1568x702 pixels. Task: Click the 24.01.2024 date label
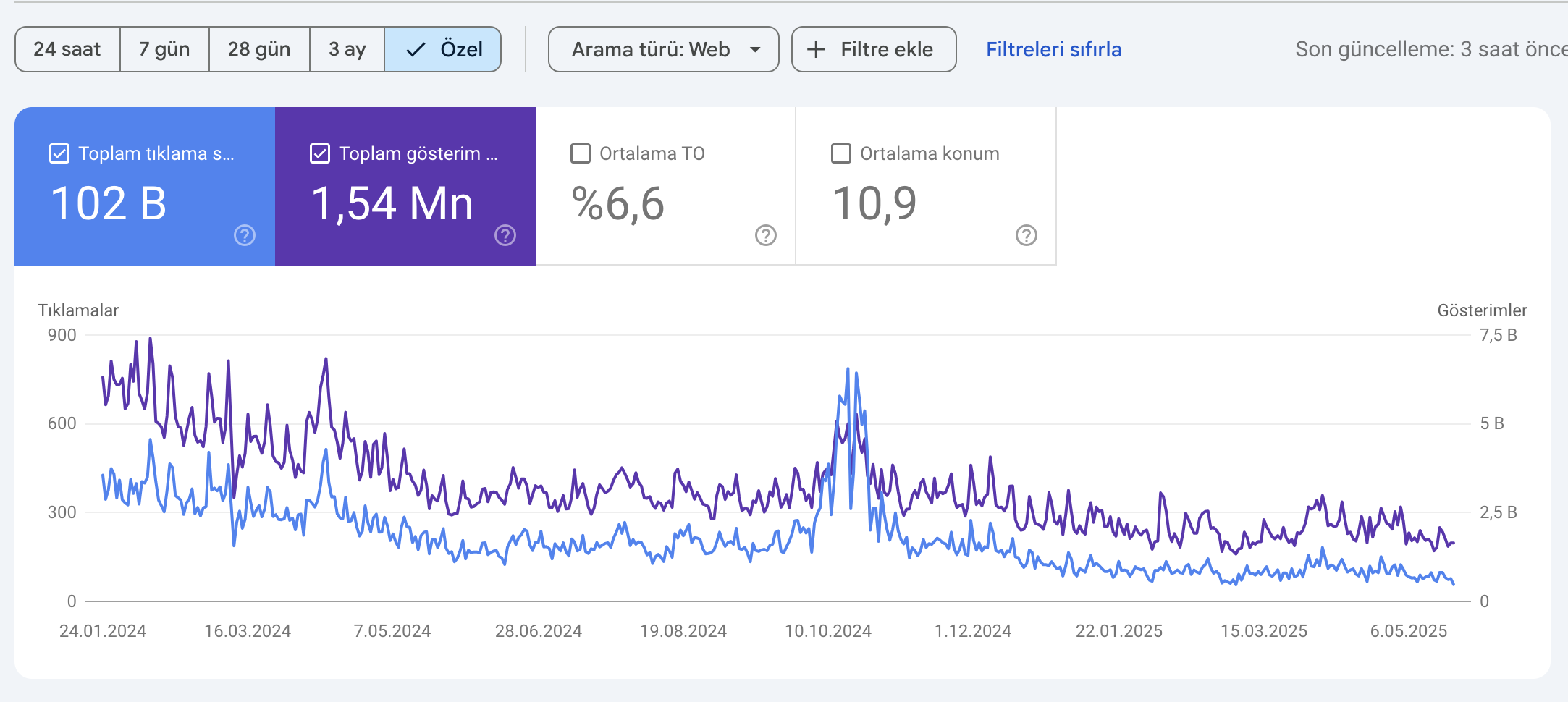(103, 631)
